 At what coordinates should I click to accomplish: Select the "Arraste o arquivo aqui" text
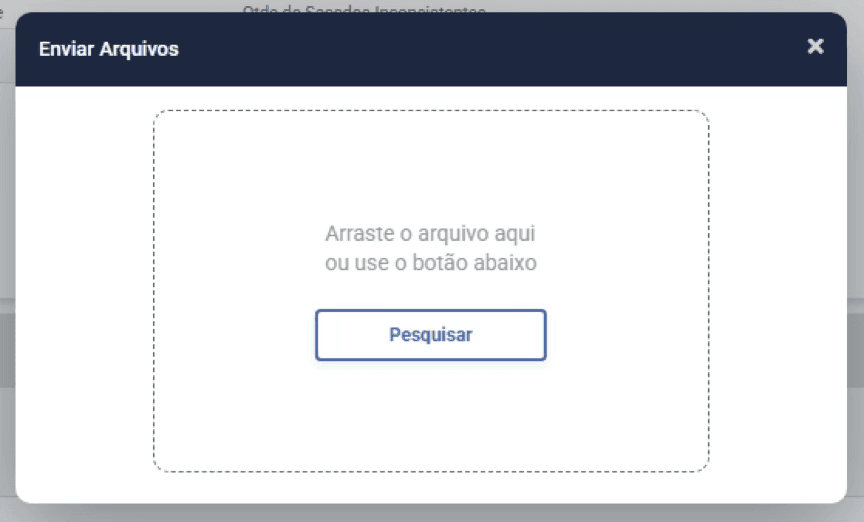click(x=430, y=234)
